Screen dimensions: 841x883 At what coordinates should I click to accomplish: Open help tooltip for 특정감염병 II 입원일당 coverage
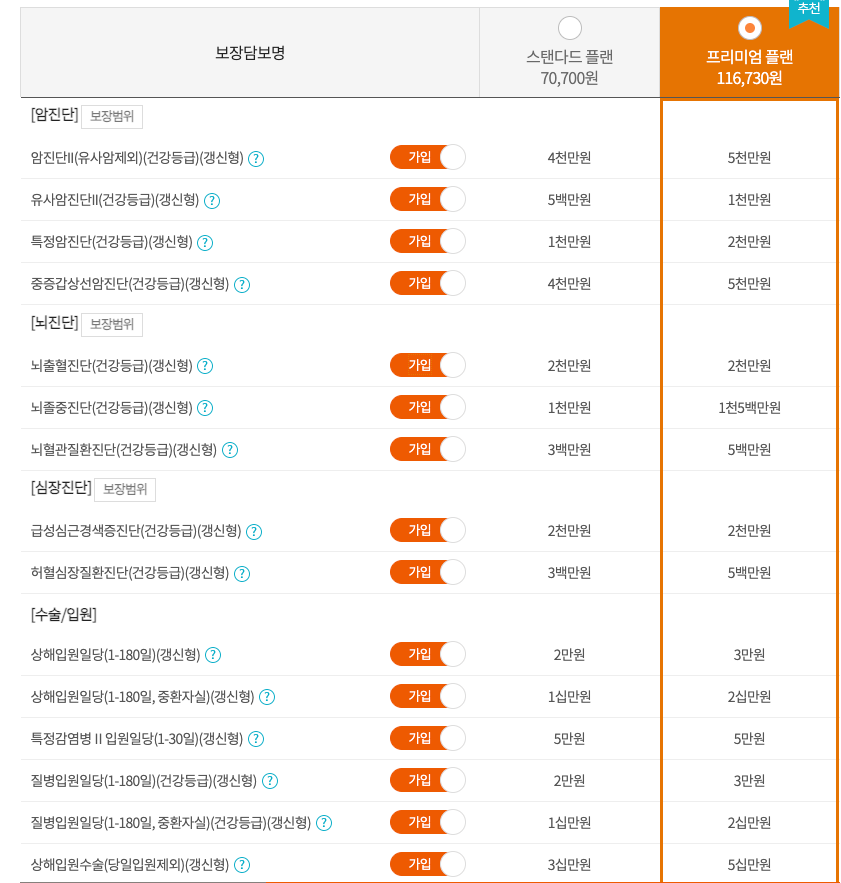coord(255,738)
